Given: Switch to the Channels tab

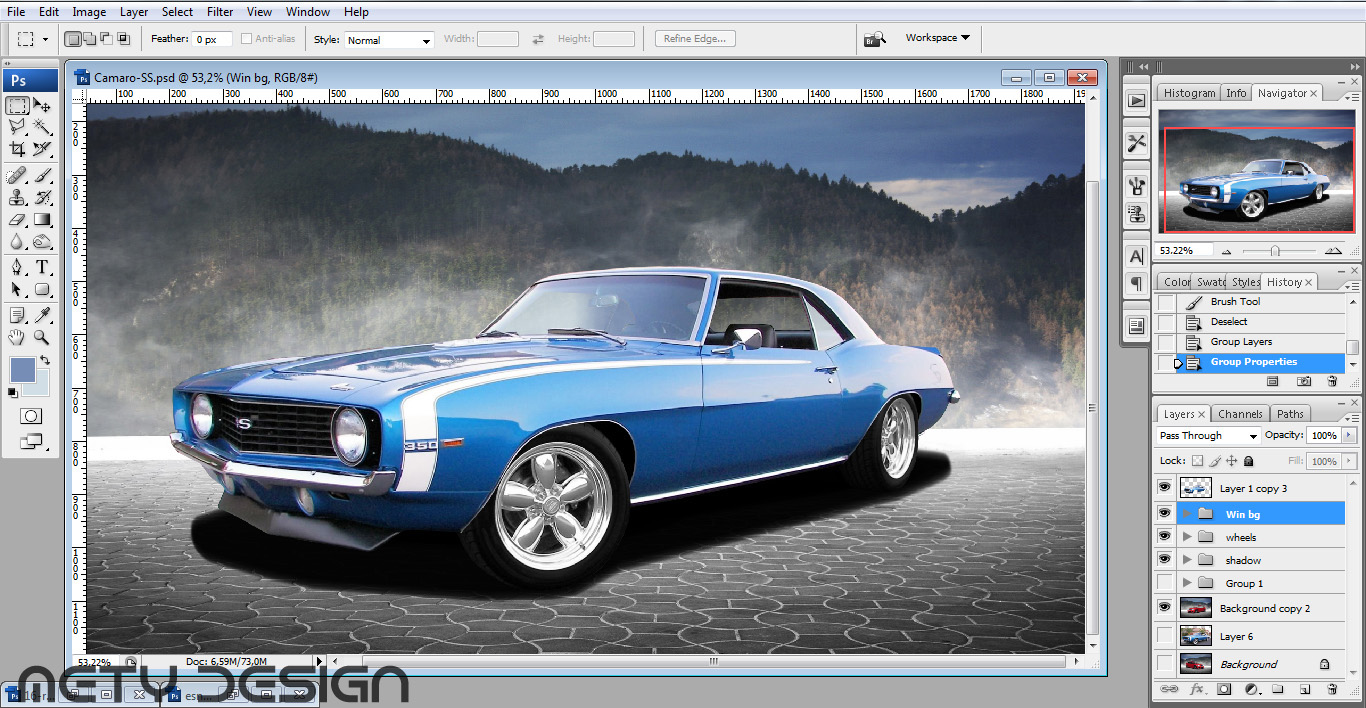Looking at the screenshot, I should (x=1240, y=414).
